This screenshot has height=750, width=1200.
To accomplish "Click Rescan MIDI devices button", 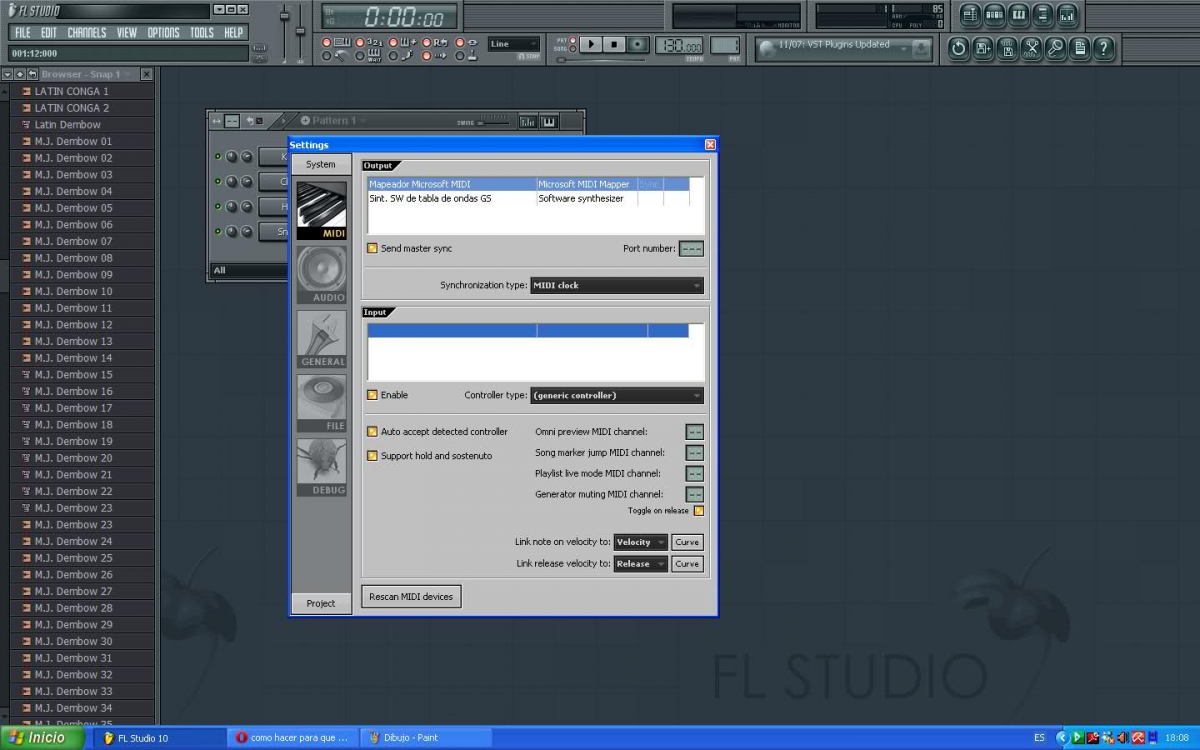I will pyautogui.click(x=411, y=597).
